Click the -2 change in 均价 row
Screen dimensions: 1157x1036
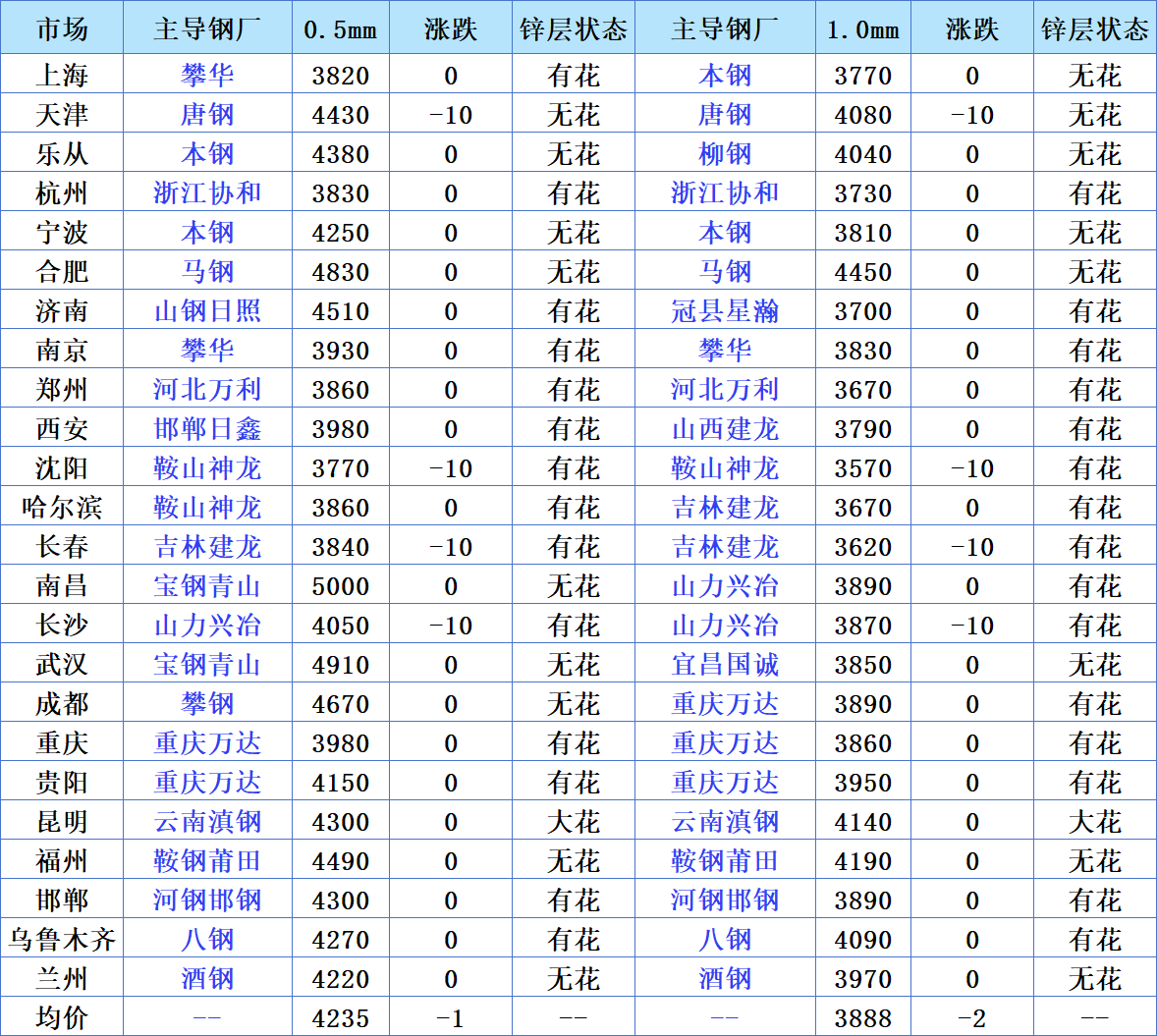971,1017
